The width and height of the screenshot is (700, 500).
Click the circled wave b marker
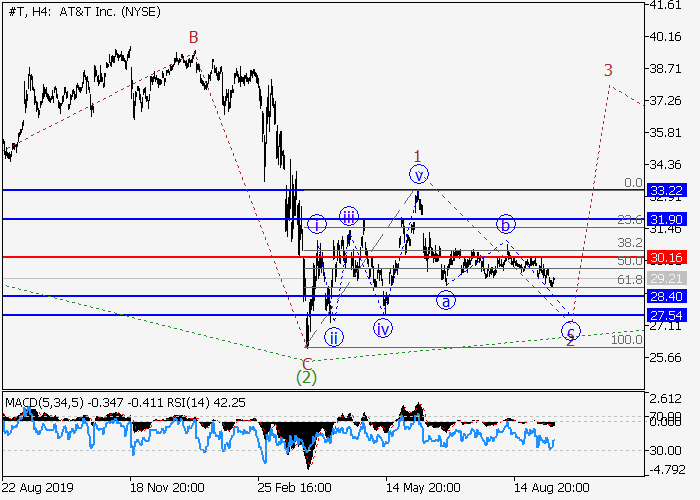(x=508, y=224)
